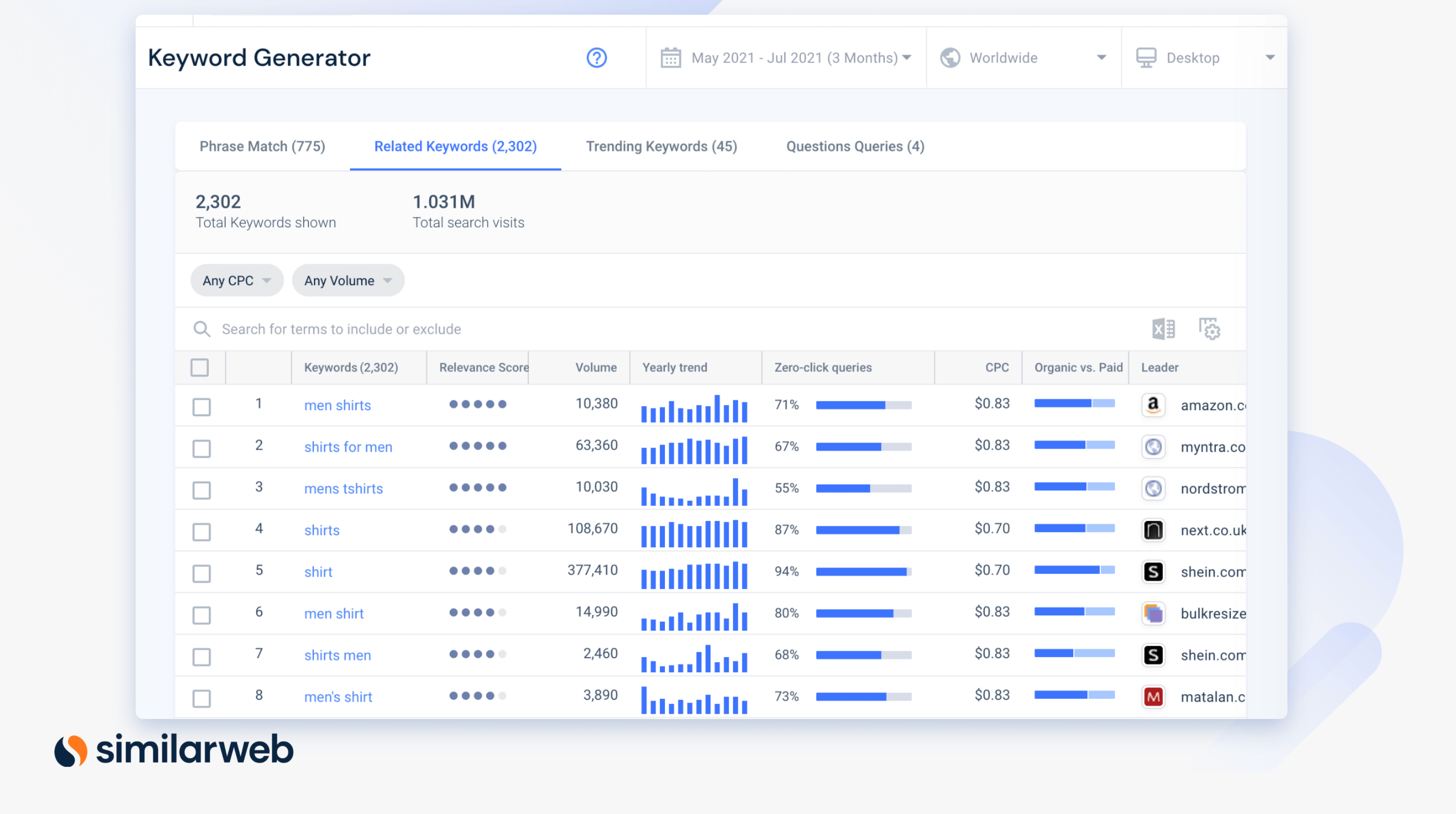Sort by Volume column header
1456x814 pixels.
tap(596, 367)
